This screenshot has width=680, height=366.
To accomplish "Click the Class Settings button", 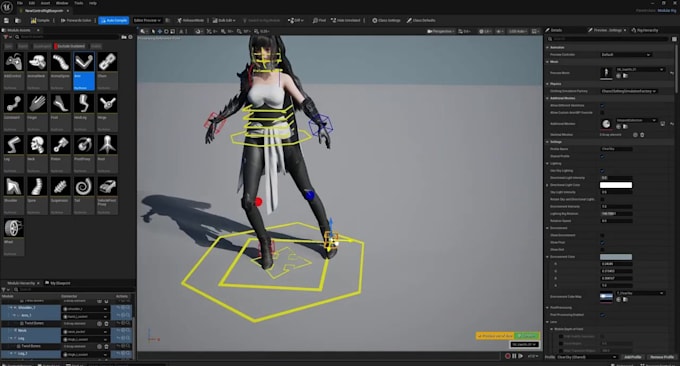I will [x=386, y=20].
